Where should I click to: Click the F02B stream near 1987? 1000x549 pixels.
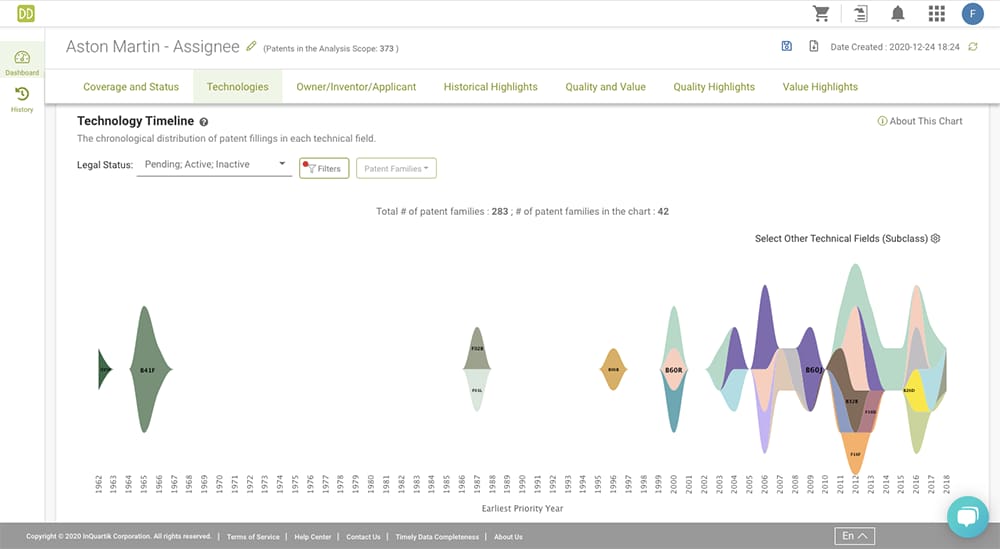(x=477, y=349)
